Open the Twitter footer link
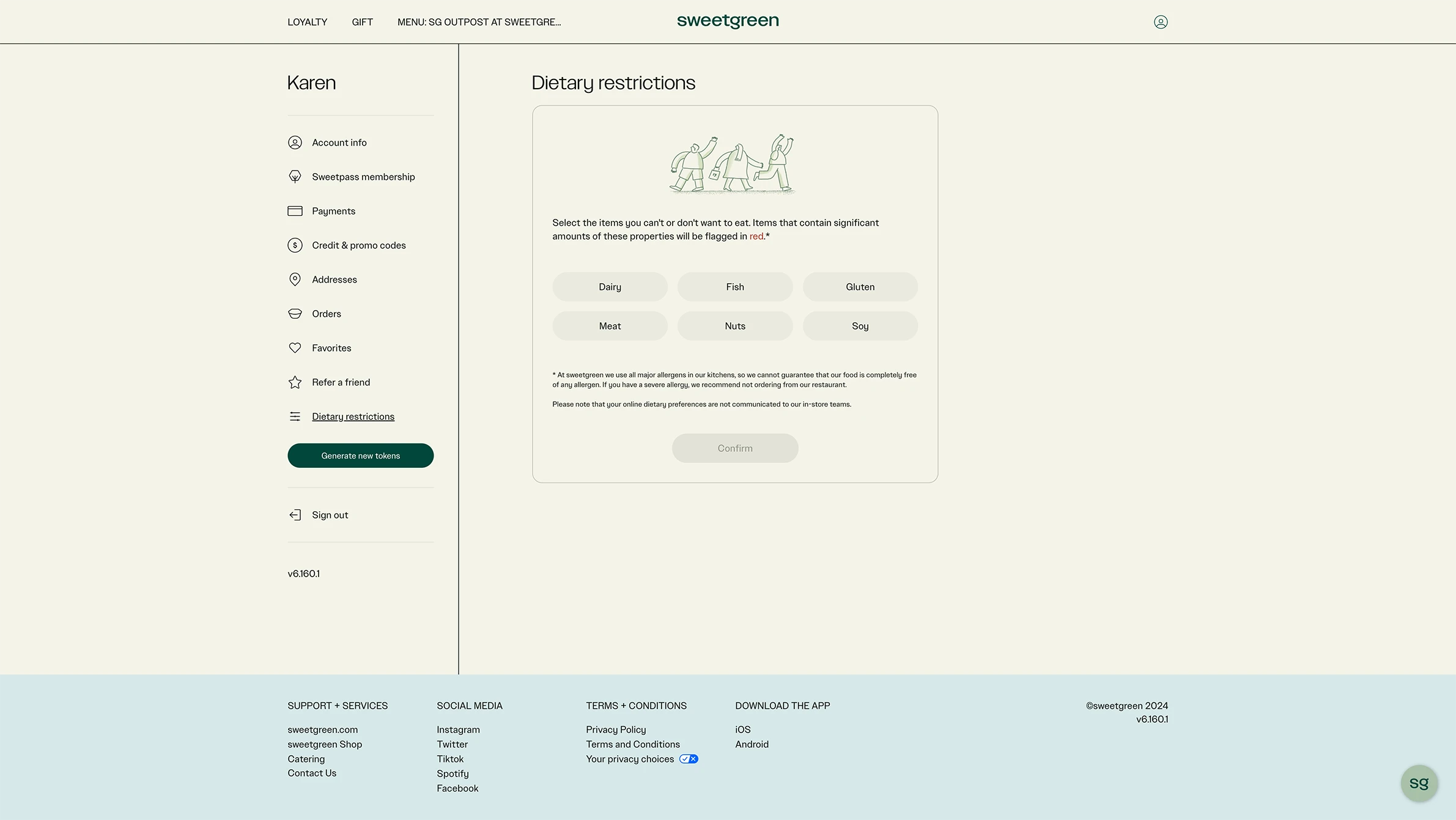 (452, 744)
